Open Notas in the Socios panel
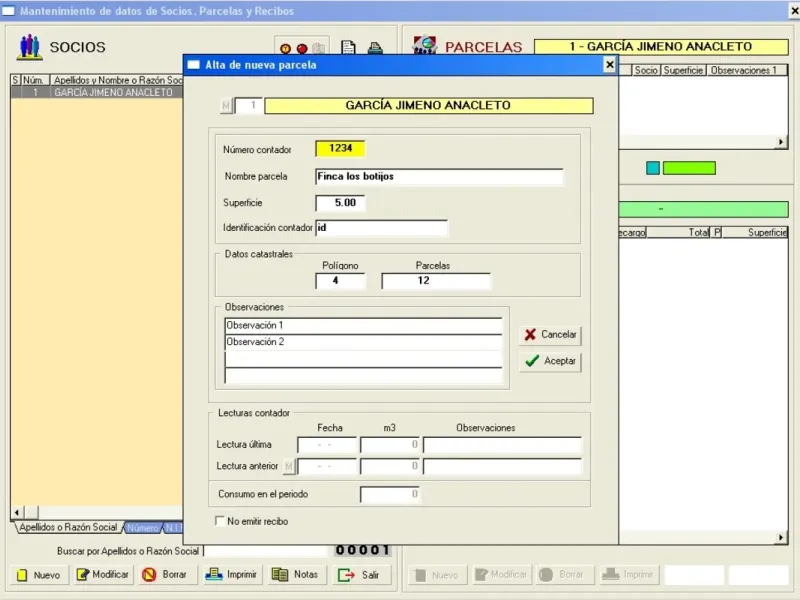Viewport: 800px width, 600px height. click(295, 574)
